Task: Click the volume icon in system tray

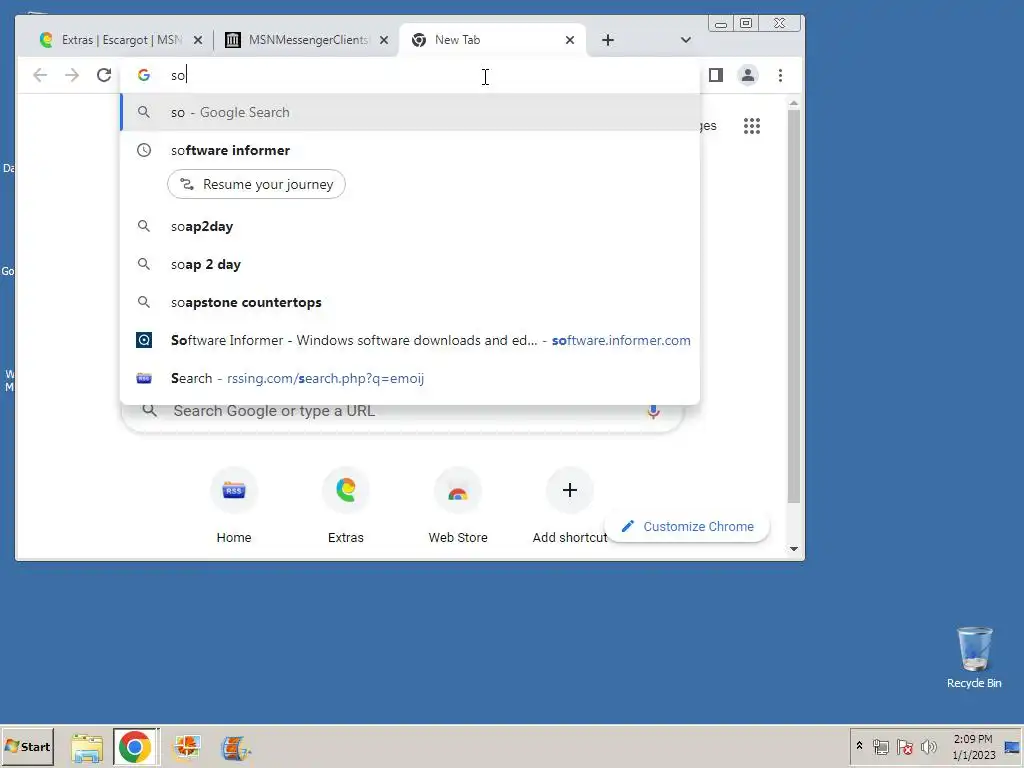Action: tap(928, 746)
